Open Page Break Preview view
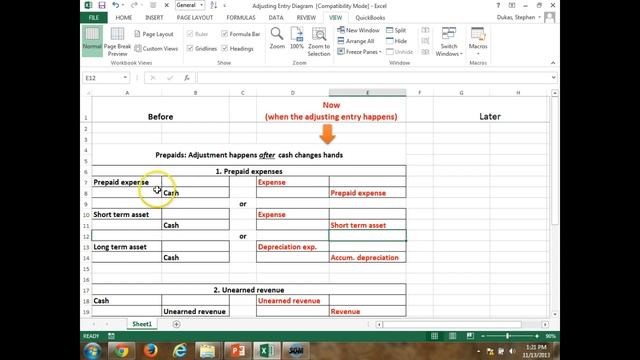The height and width of the screenshot is (360, 640). click(x=117, y=41)
